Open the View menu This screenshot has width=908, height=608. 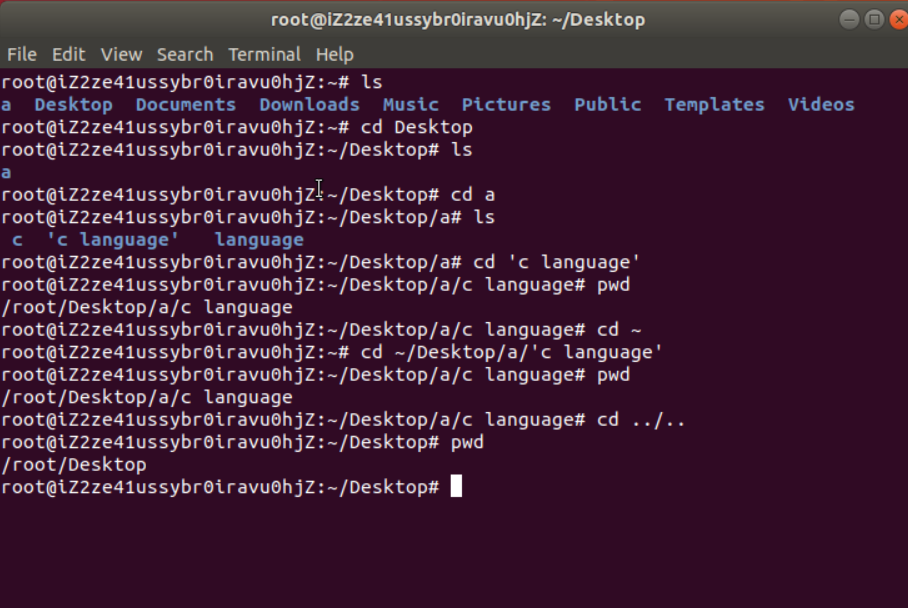121,54
